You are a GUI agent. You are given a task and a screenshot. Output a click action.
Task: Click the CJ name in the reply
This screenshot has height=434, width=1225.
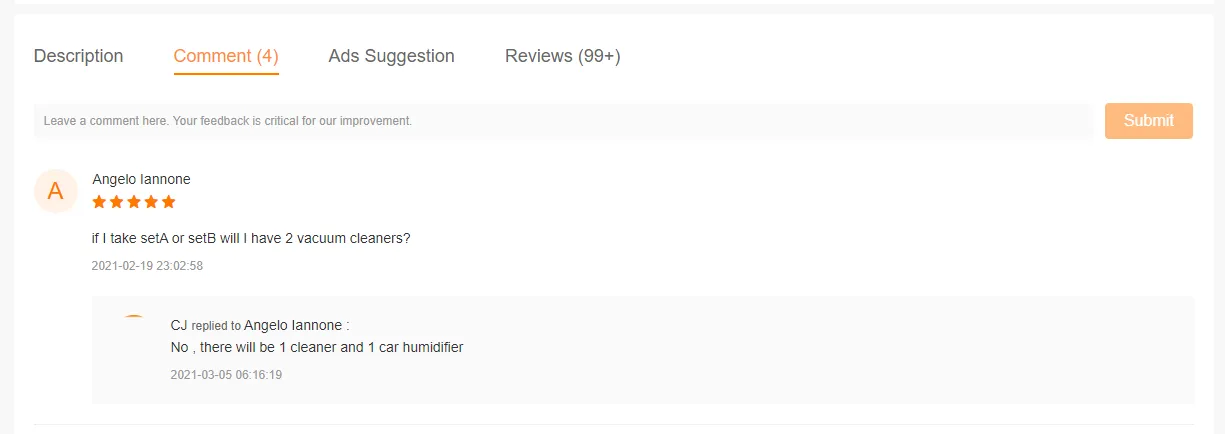point(179,325)
